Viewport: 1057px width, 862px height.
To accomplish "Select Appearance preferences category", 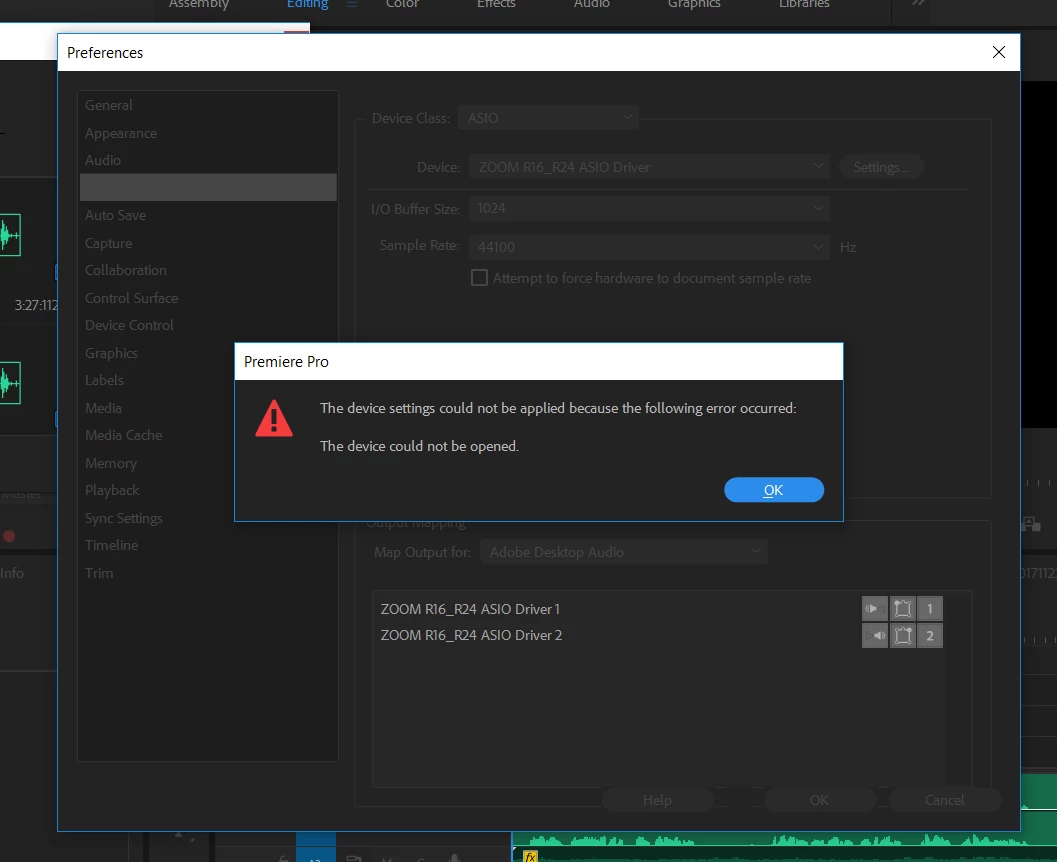I will [x=121, y=133].
